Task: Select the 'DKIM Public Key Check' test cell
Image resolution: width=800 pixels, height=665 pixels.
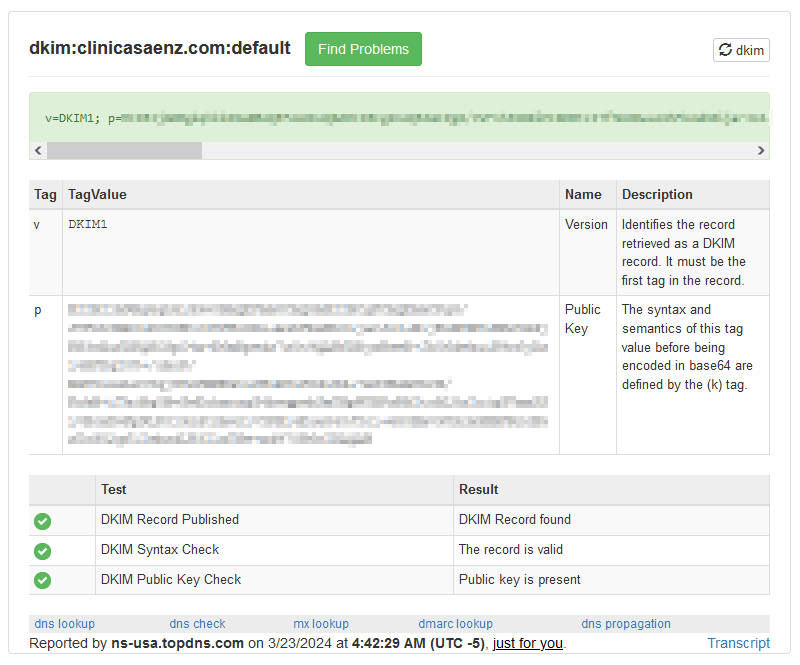Action: click(x=274, y=580)
